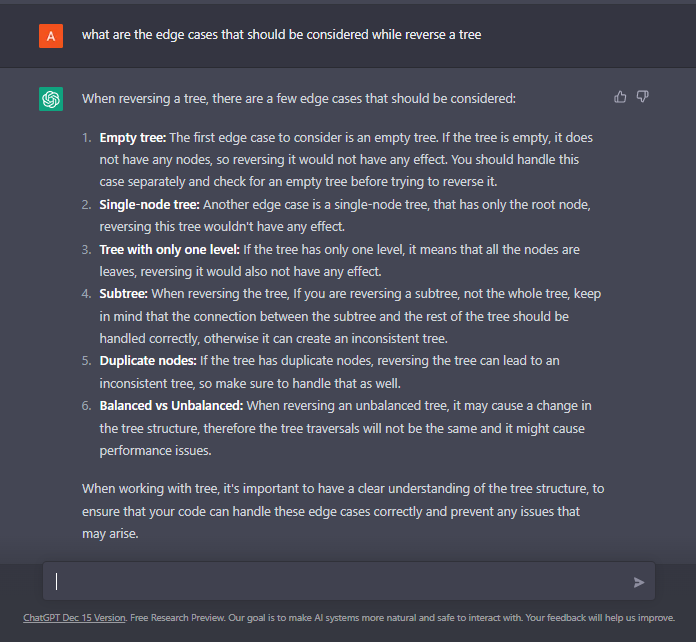Click the green ChatGPT logo avatar
This screenshot has width=696, height=642.
(x=51, y=99)
